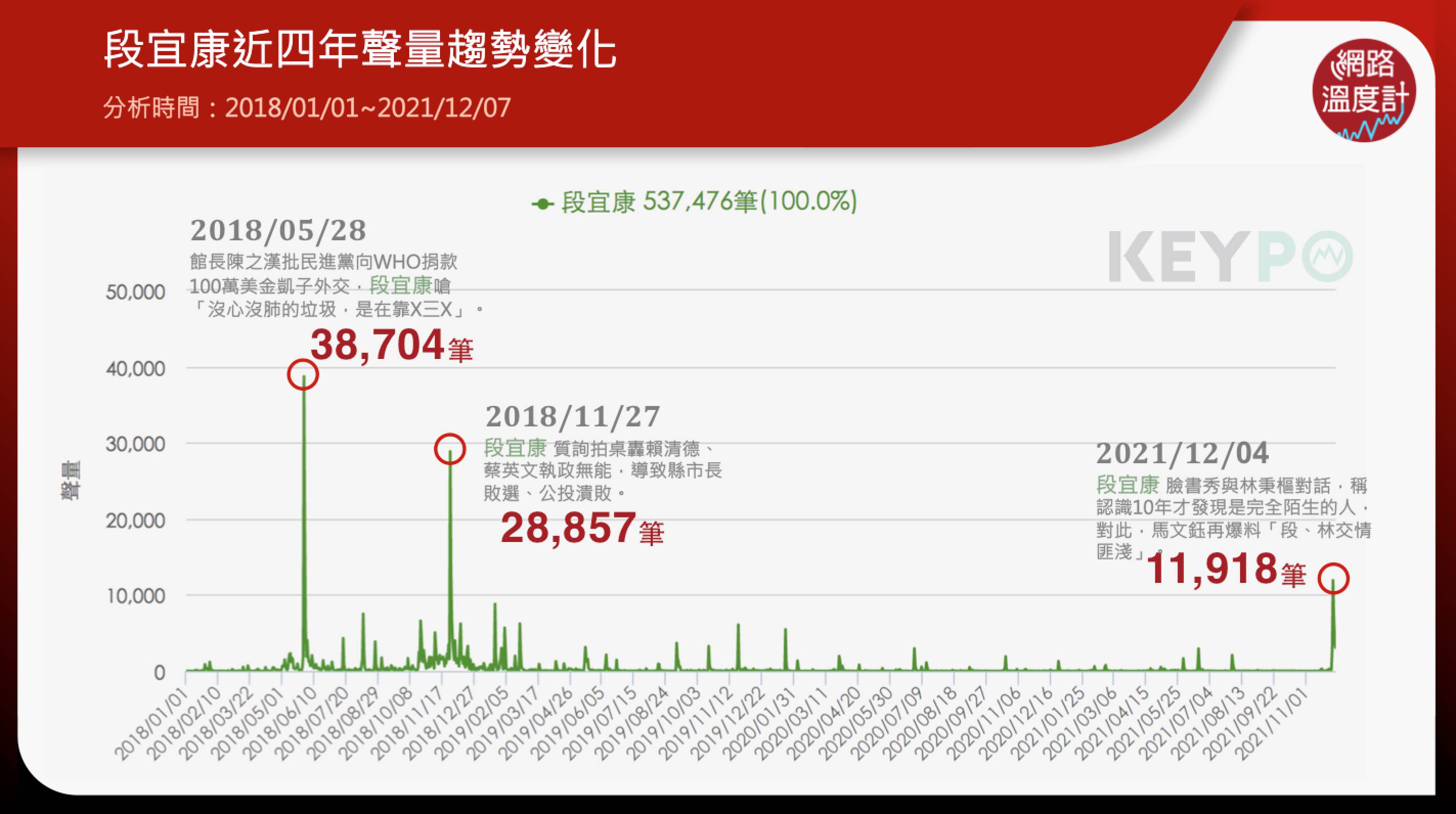Click green 段宜康 link in 2018/11/27 note

pos(515,448)
